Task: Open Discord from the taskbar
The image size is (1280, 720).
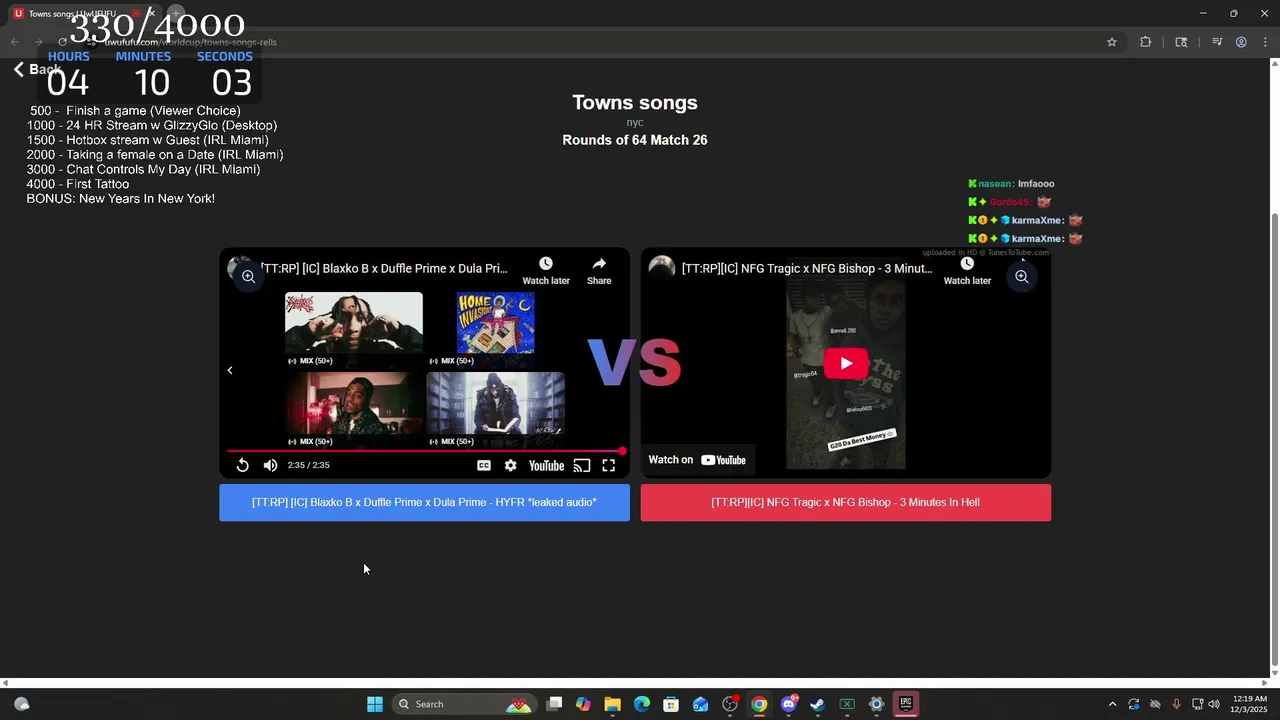Action: [788, 704]
